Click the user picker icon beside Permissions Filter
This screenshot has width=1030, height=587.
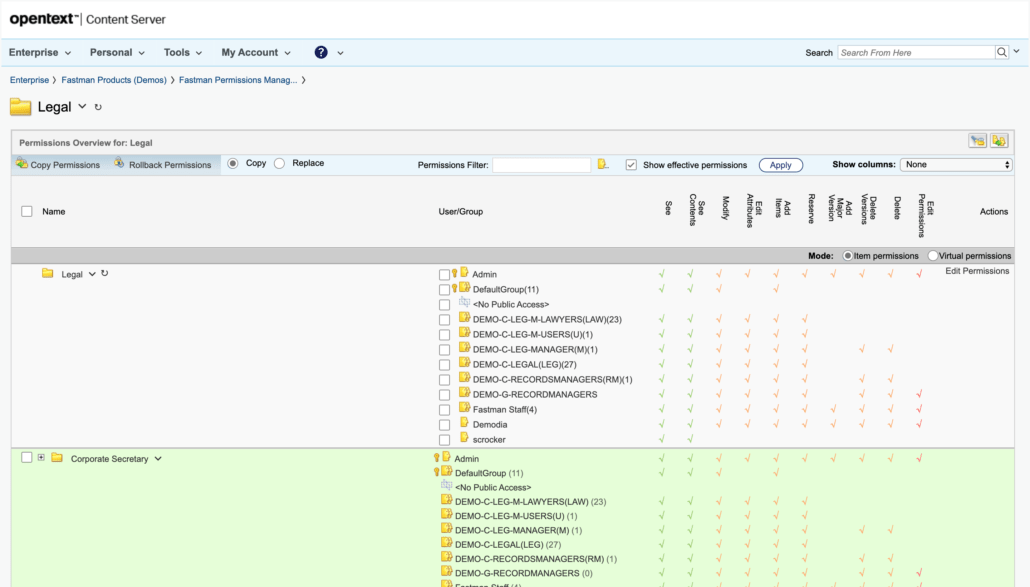click(602, 164)
